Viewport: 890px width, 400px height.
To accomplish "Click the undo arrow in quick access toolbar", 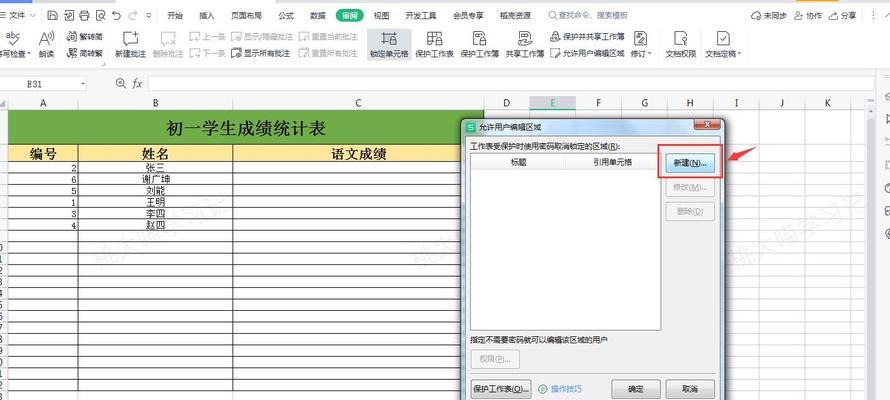I will [117, 16].
